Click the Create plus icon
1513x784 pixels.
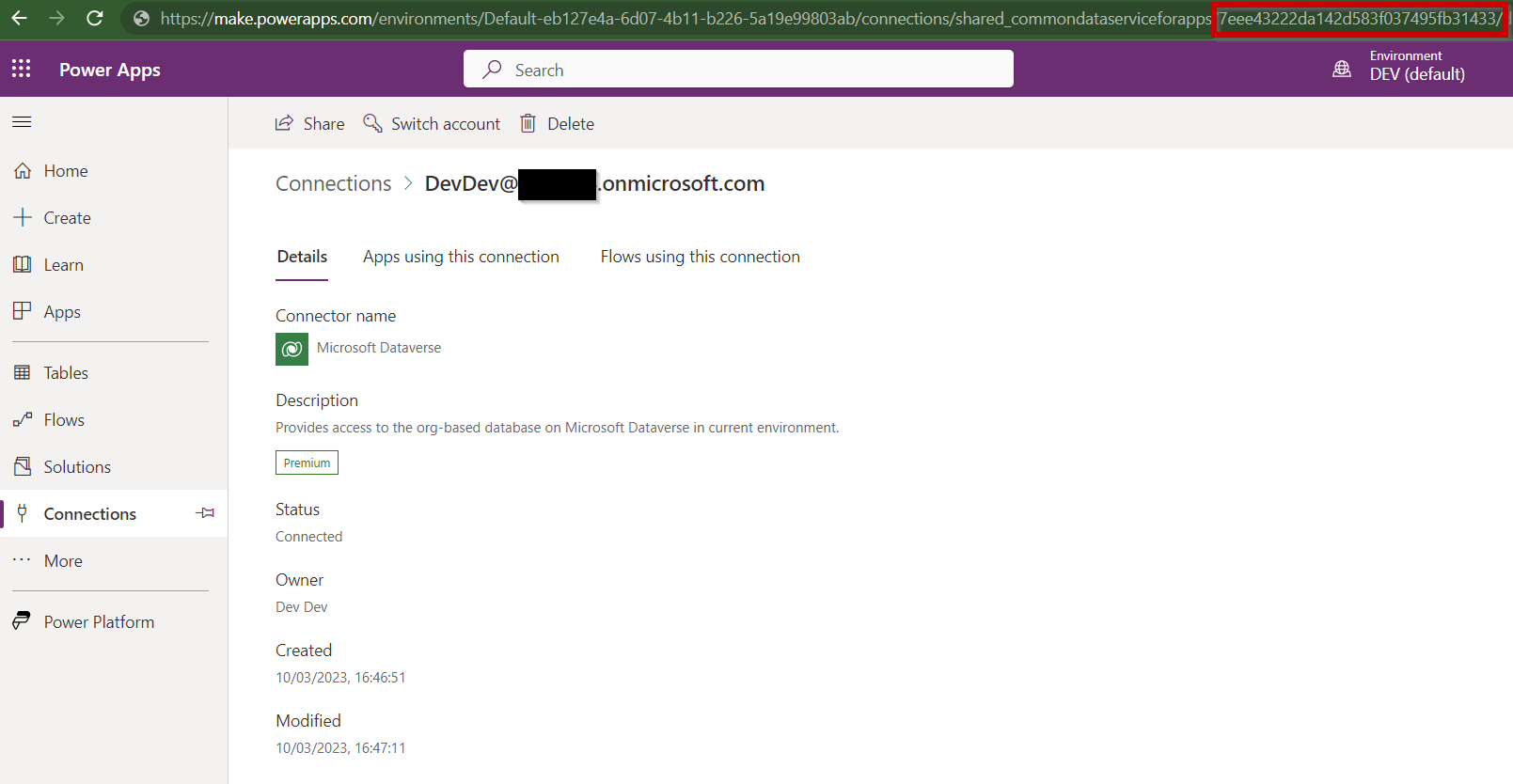click(x=23, y=217)
